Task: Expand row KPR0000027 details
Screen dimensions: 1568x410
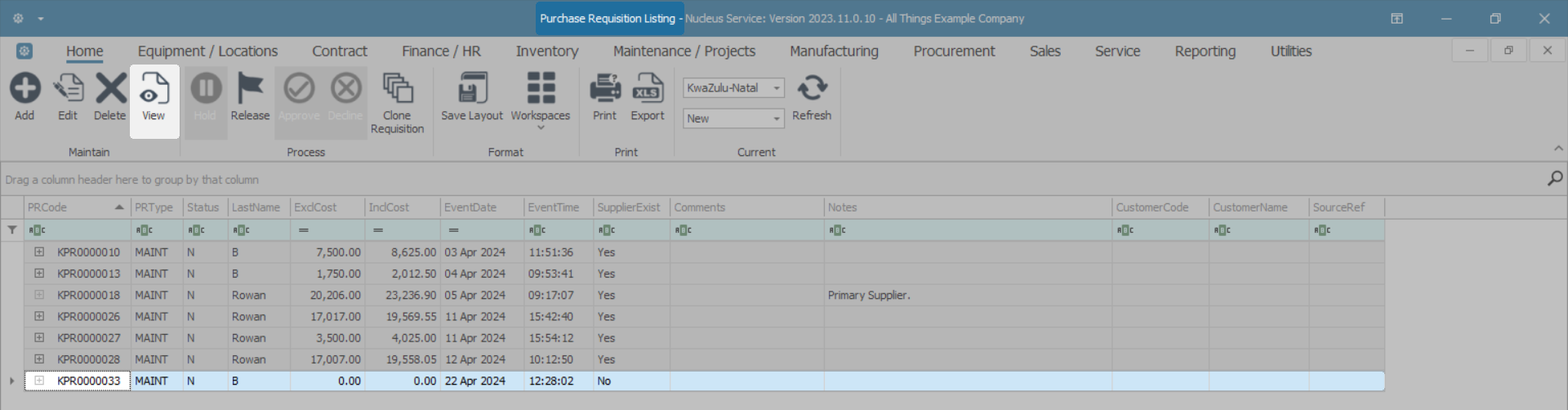Action: point(39,338)
